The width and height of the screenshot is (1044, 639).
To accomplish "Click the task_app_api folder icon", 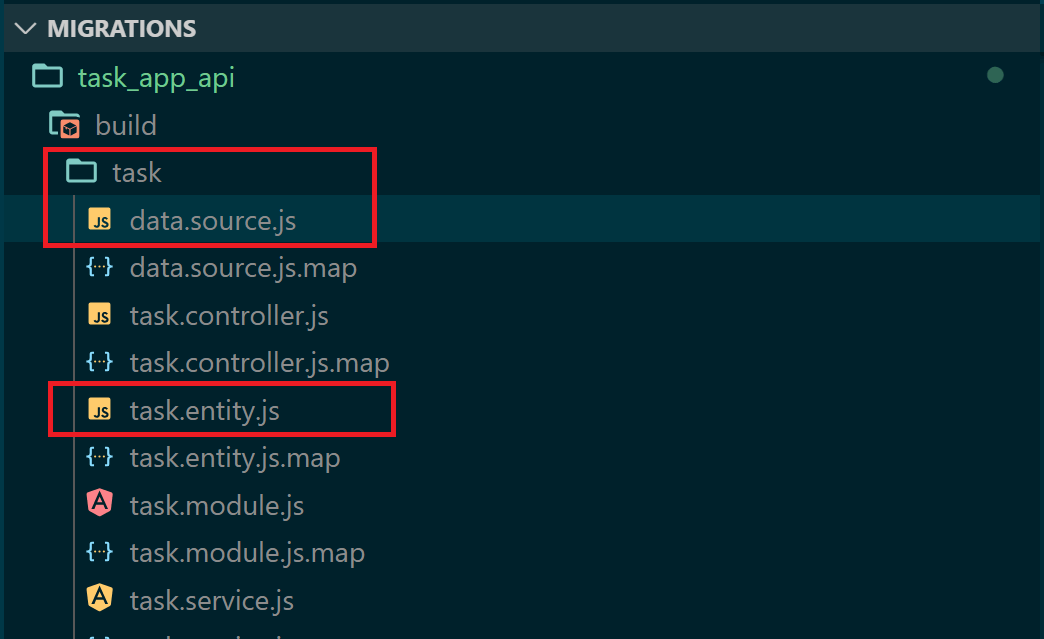I will point(47,77).
